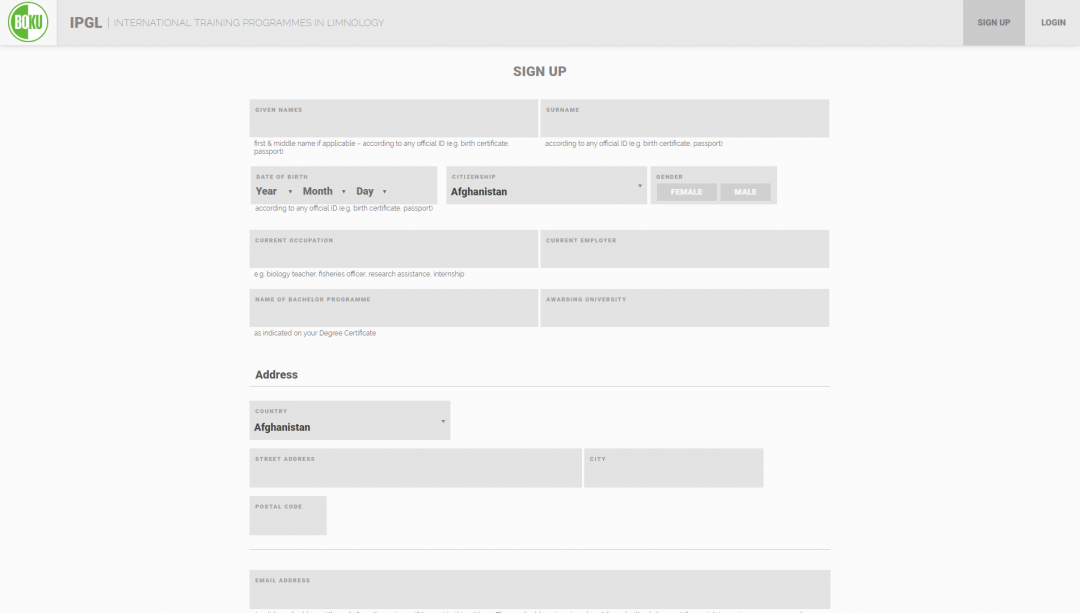1080x613 pixels.
Task: Click the Current Employer field
Action: [684, 252]
